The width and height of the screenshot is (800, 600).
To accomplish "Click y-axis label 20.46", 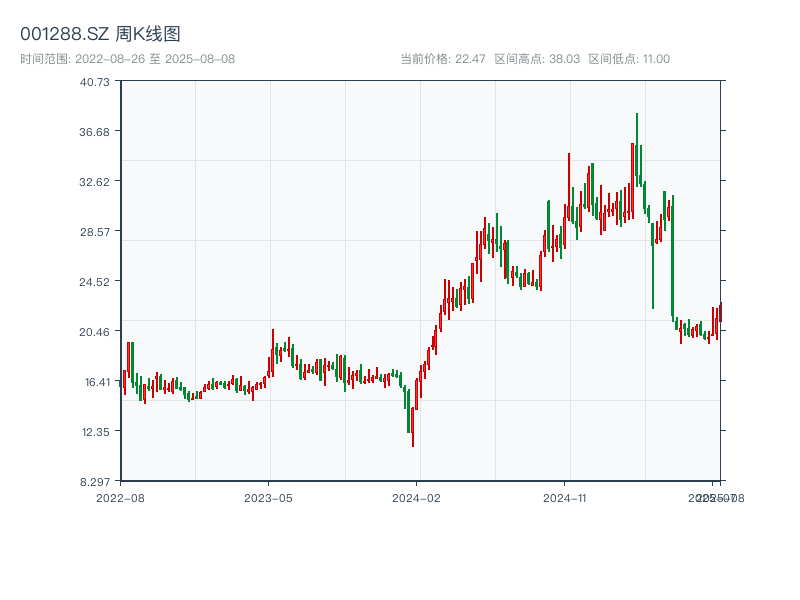I will 94,332.
